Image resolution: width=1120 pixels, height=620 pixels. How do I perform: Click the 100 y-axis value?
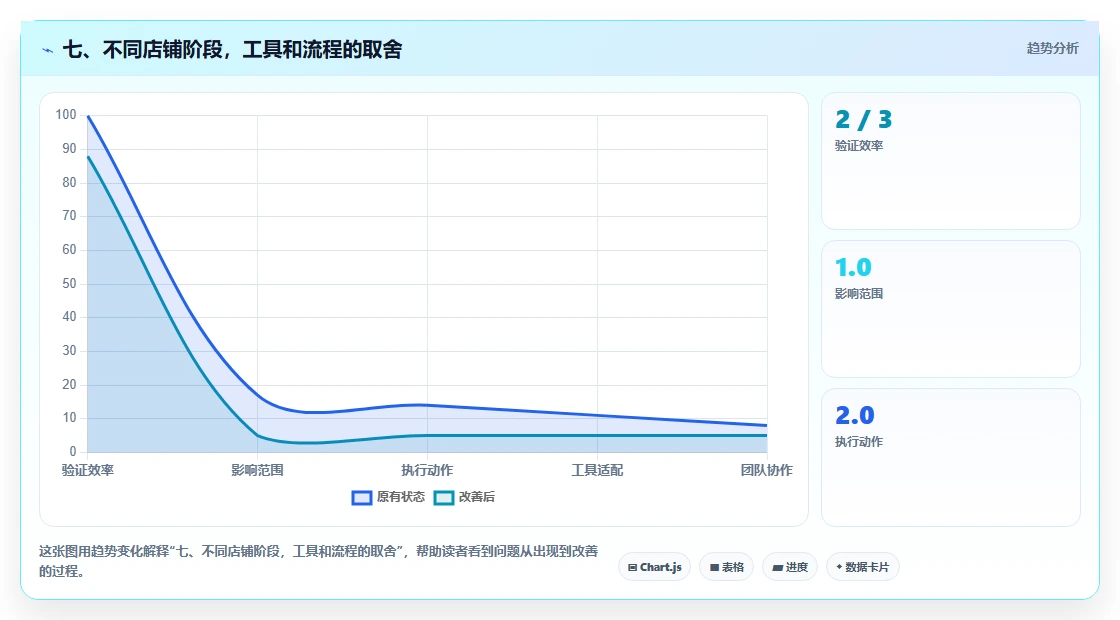click(66, 115)
